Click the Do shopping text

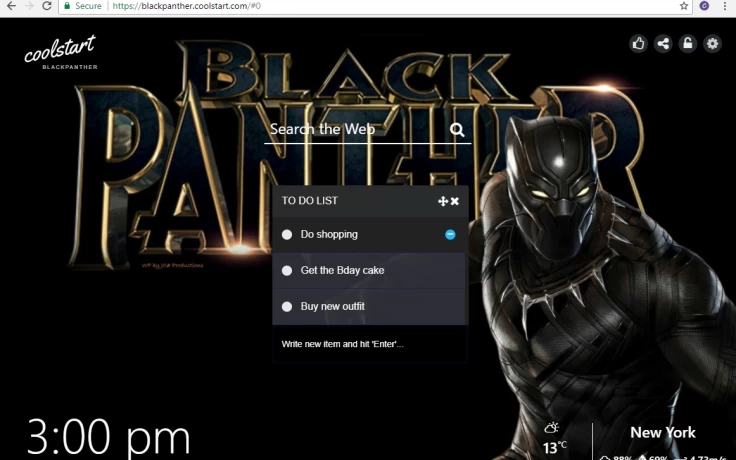pos(329,234)
